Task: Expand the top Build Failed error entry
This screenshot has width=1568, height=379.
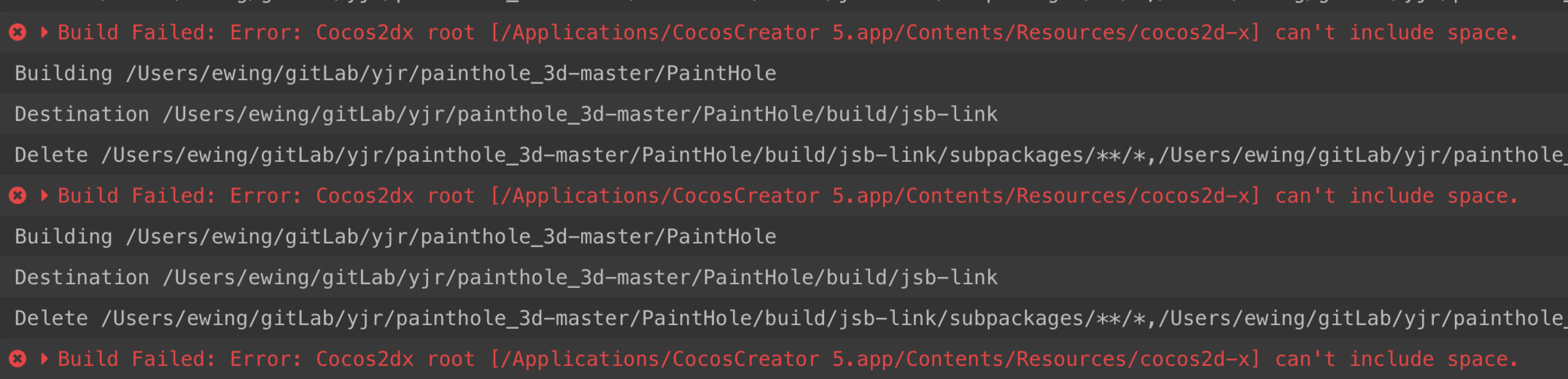Action: point(44,32)
